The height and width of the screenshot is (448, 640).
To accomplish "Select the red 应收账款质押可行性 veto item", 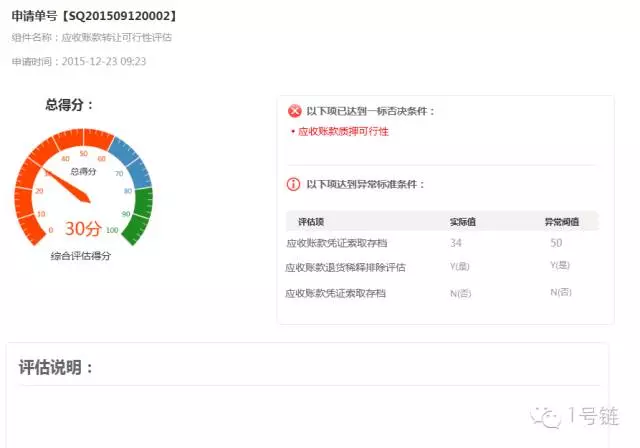I will pos(342,131).
